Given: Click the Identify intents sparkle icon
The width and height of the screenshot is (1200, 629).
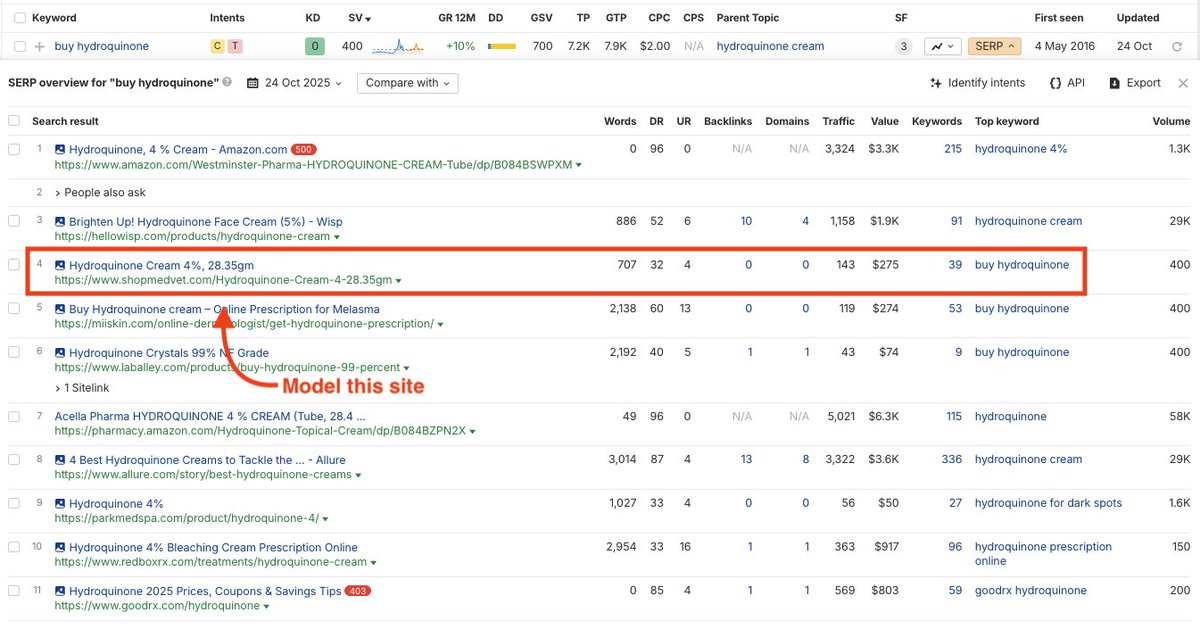Looking at the screenshot, I should coord(935,83).
